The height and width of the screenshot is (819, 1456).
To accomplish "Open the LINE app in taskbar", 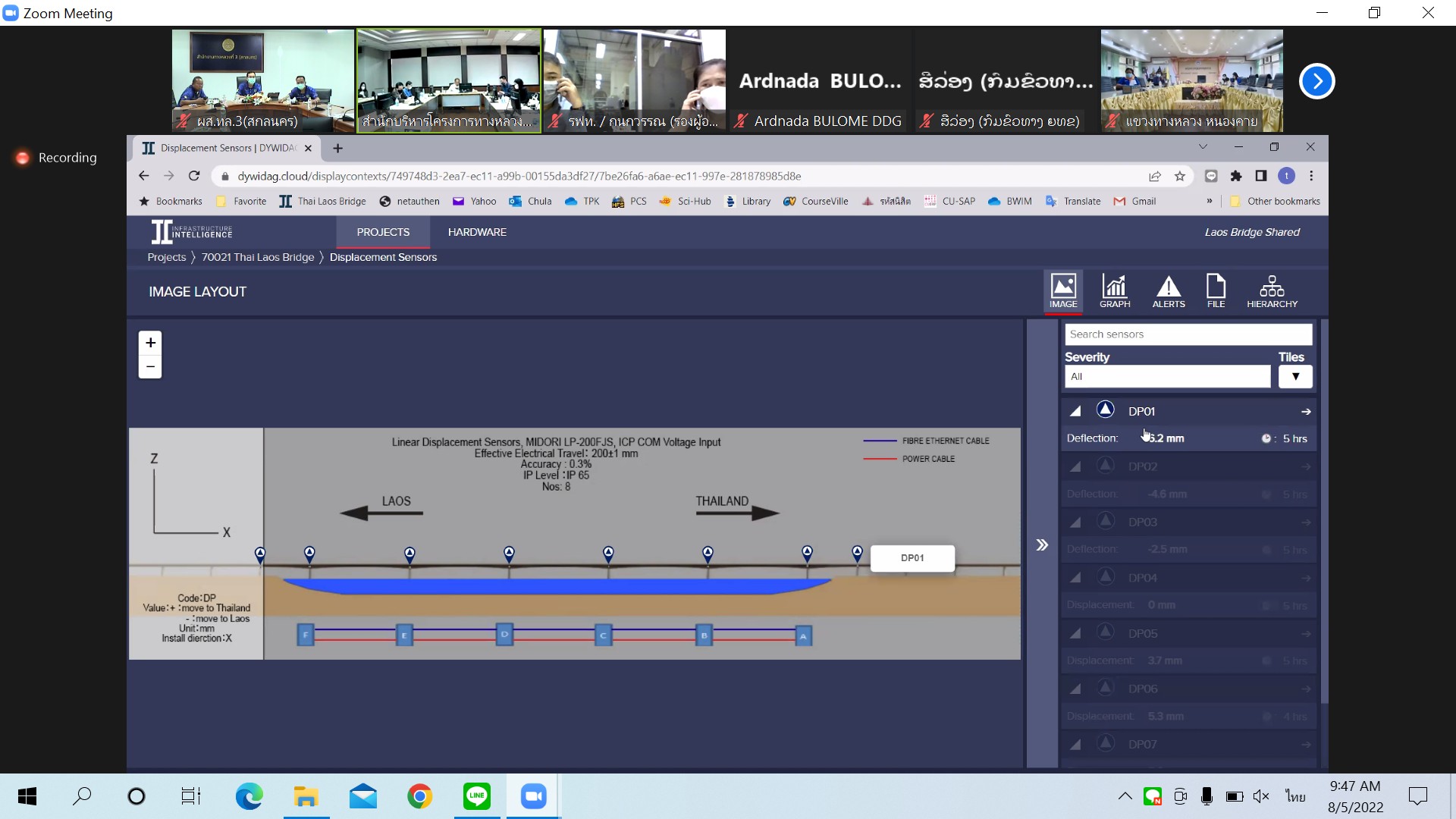I will coord(476,796).
